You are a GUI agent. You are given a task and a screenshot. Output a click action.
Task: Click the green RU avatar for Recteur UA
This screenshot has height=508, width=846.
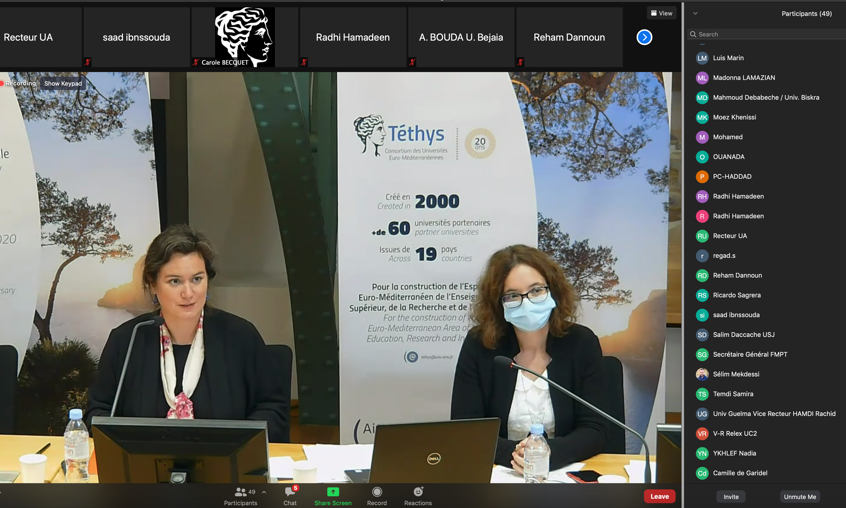pos(702,236)
